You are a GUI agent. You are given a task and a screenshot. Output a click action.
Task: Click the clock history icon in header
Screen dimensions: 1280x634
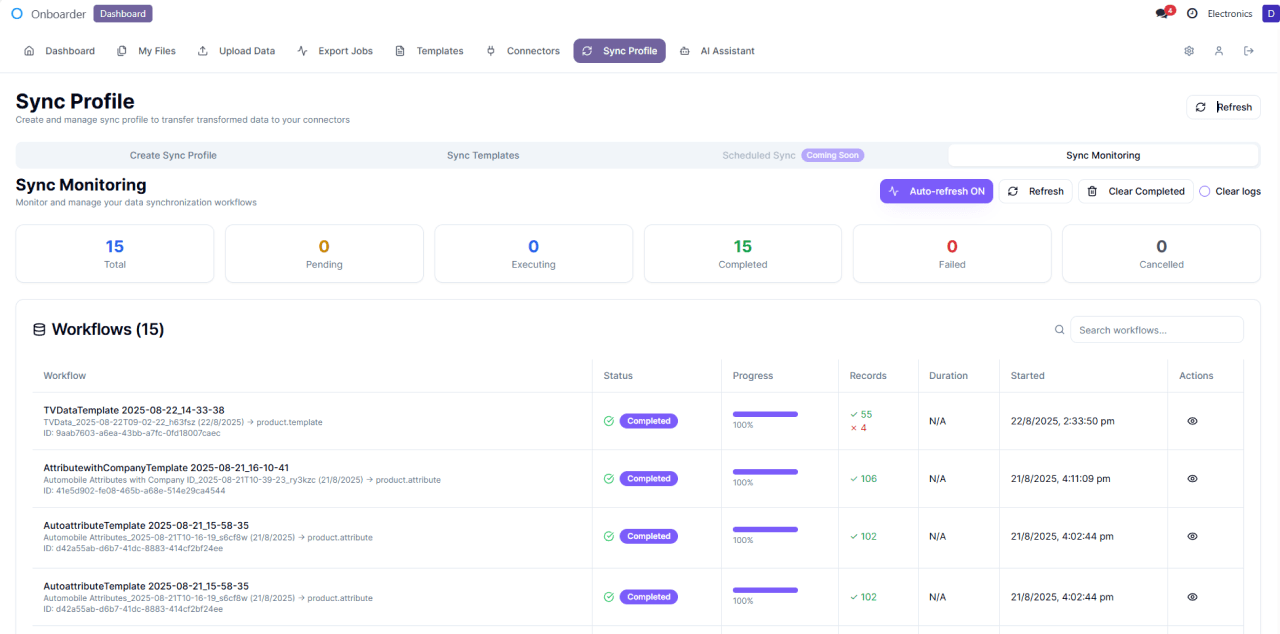[x=1192, y=14]
